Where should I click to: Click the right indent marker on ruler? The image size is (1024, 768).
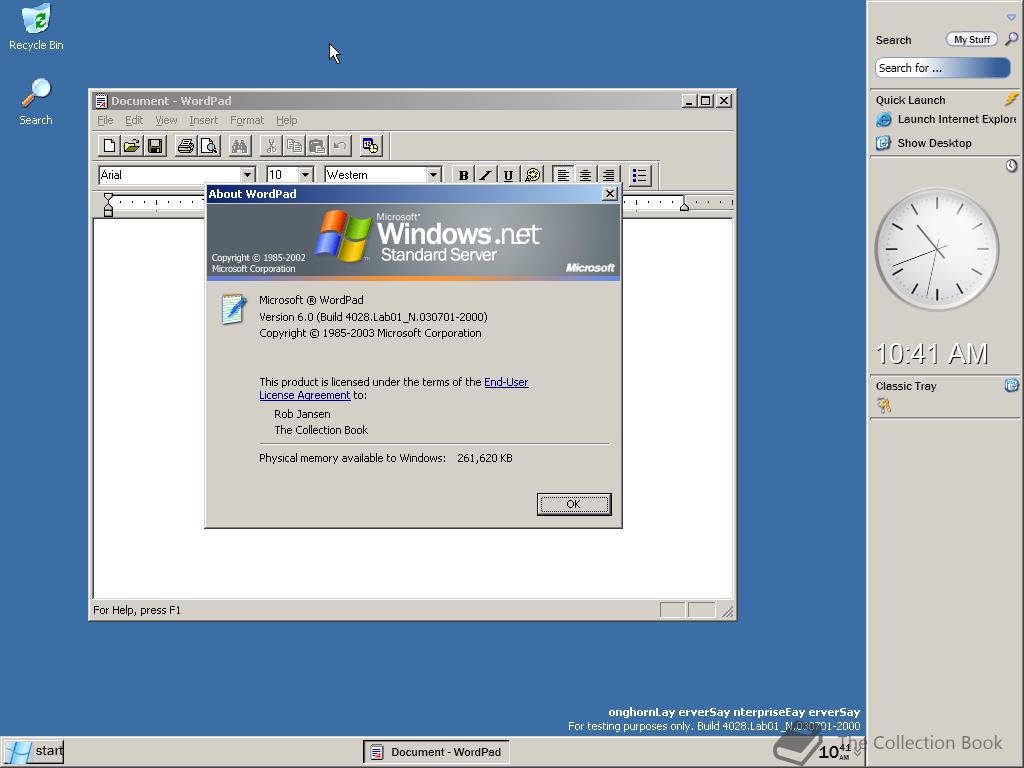(x=684, y=206)
